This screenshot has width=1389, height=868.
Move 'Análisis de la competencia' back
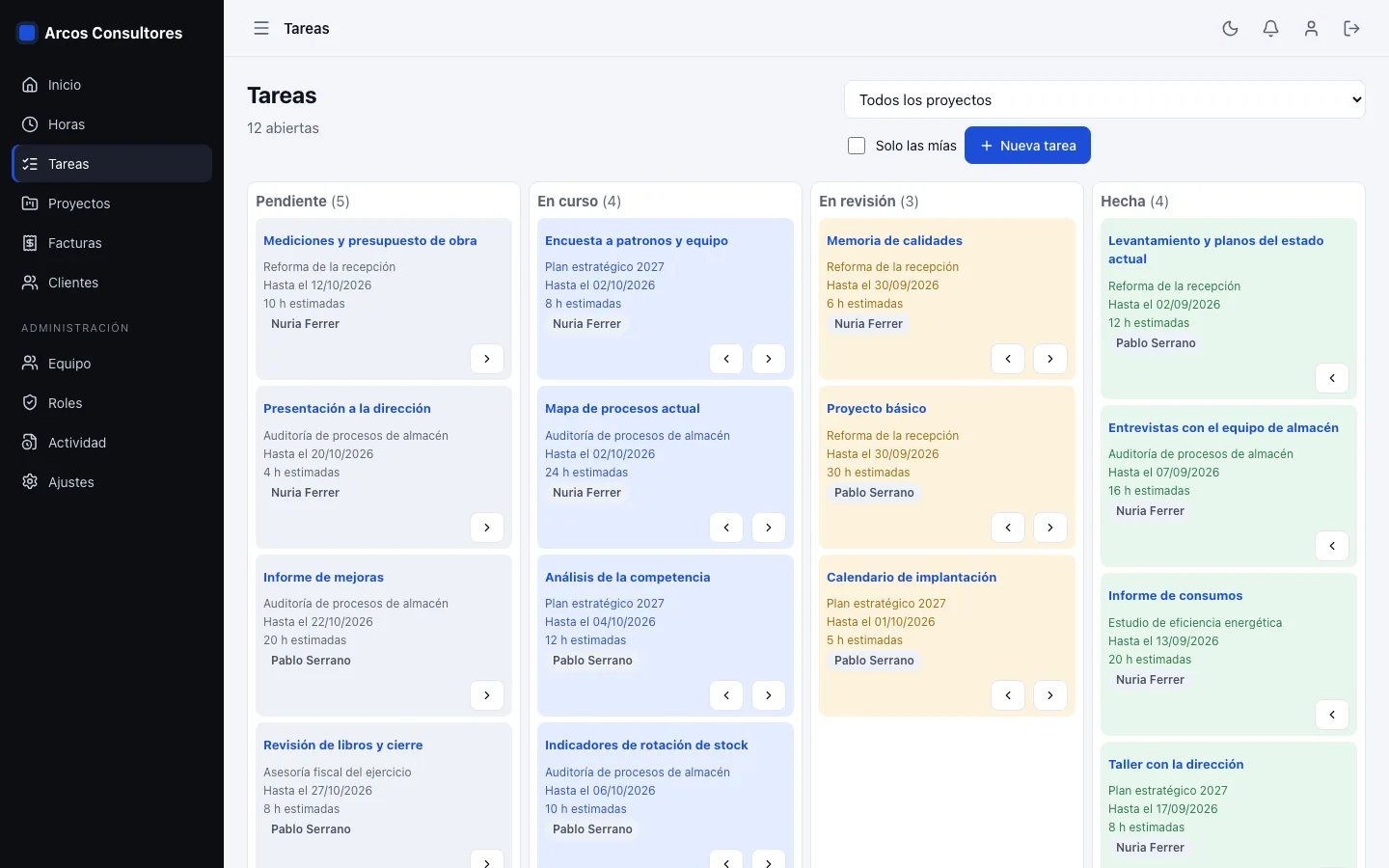(726, 695)
